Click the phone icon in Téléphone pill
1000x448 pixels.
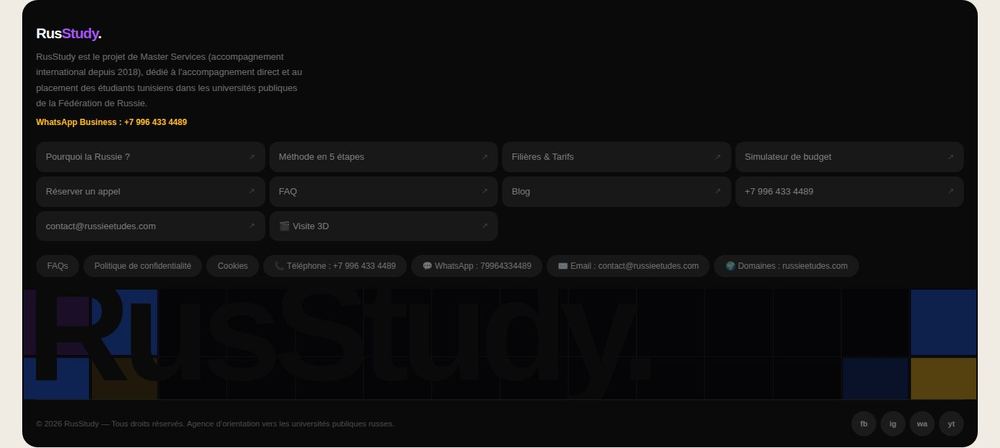pos(279,265)
